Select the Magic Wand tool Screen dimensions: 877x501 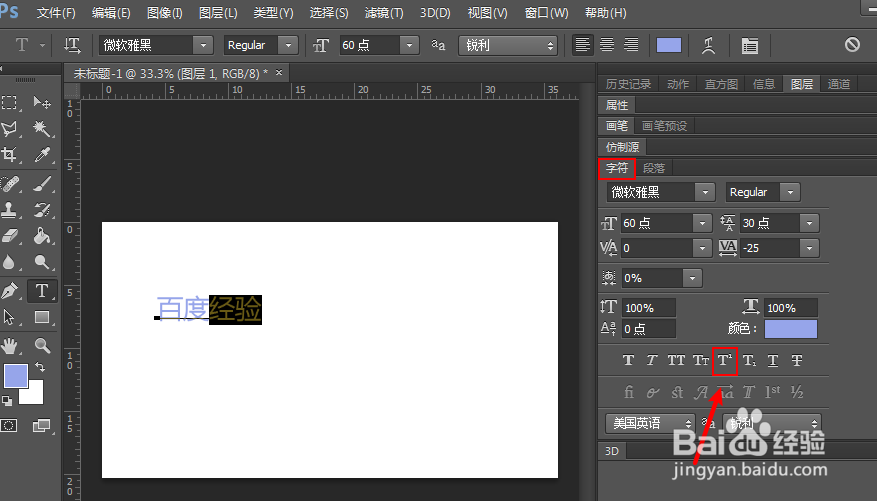42,129
